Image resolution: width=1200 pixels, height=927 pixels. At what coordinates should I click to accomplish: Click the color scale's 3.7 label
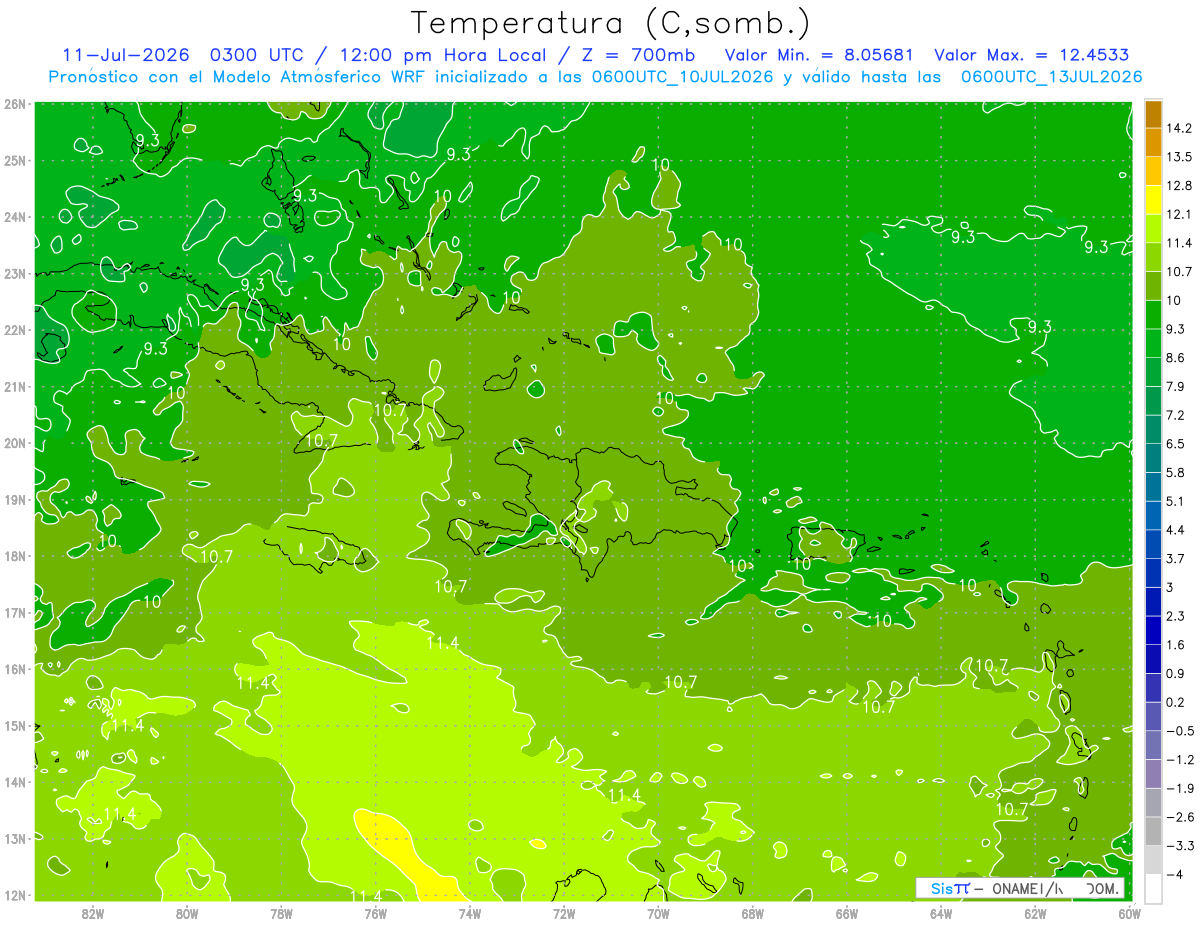click(x=1175, y=558)
